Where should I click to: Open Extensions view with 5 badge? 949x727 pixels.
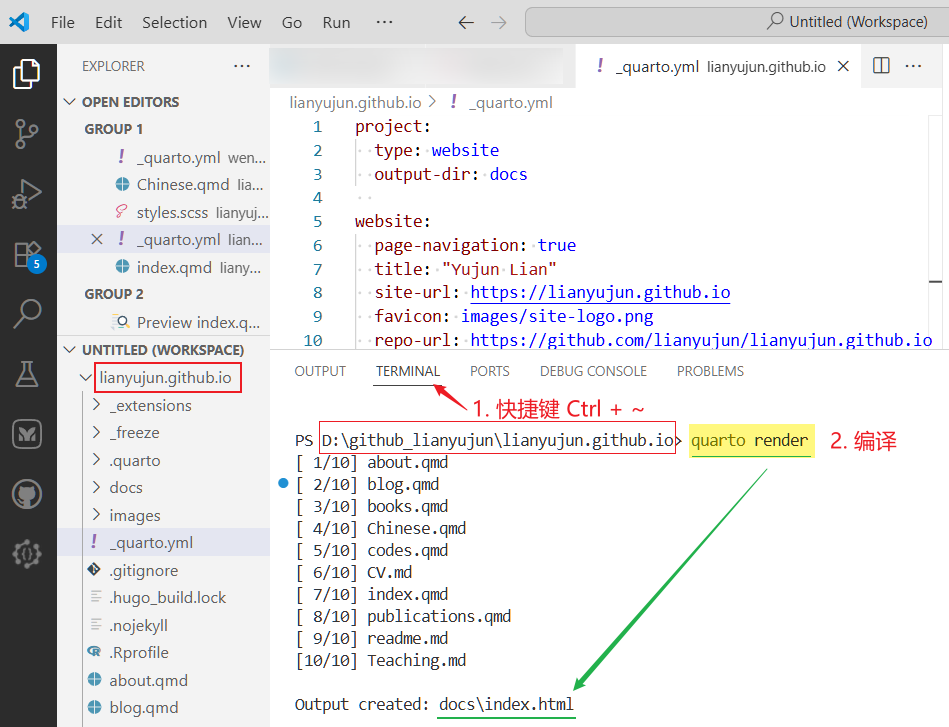[28, 255]
